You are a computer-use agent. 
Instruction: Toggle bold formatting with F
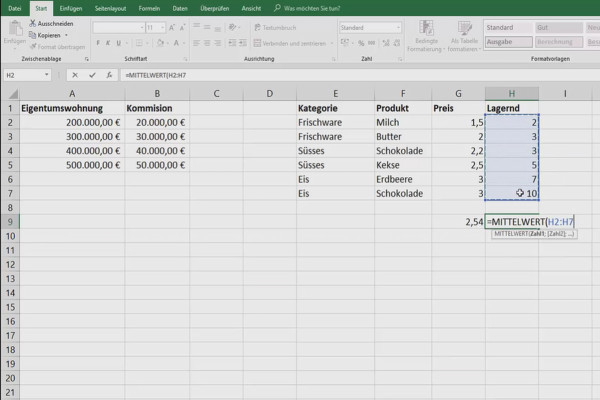(x=98, y=43)
